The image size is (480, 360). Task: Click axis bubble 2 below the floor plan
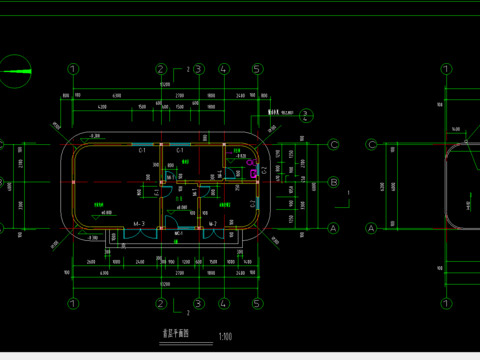(161, 304)
